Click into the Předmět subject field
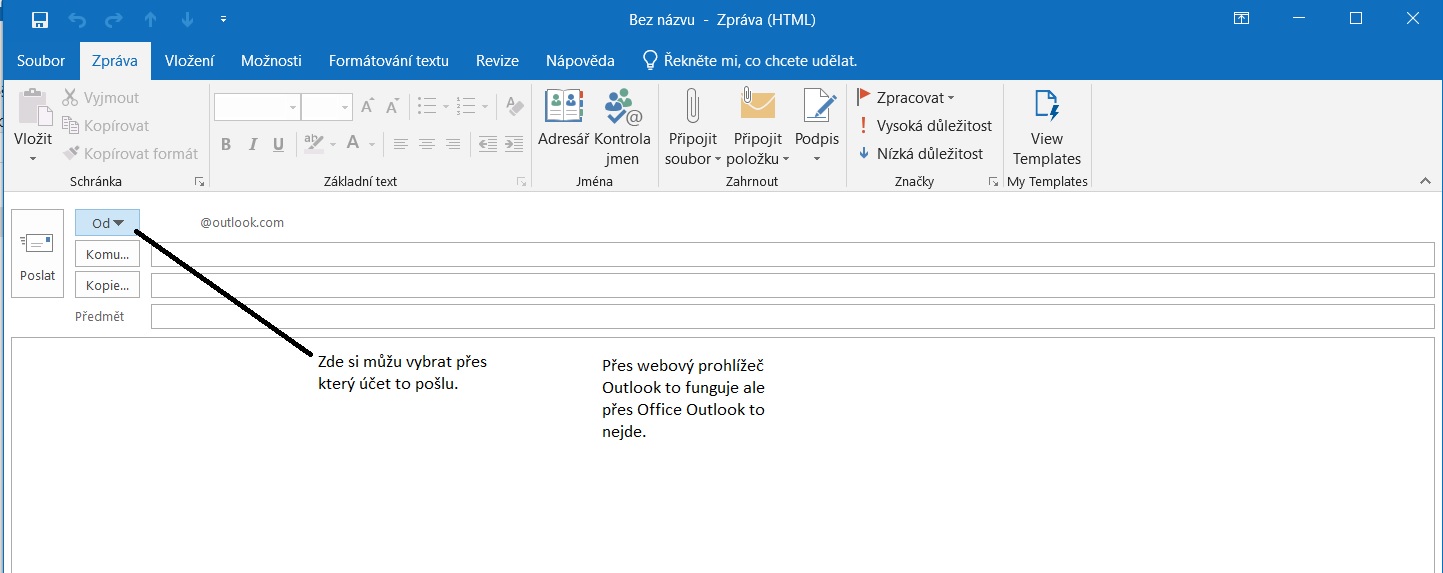 tap(792, 317)
